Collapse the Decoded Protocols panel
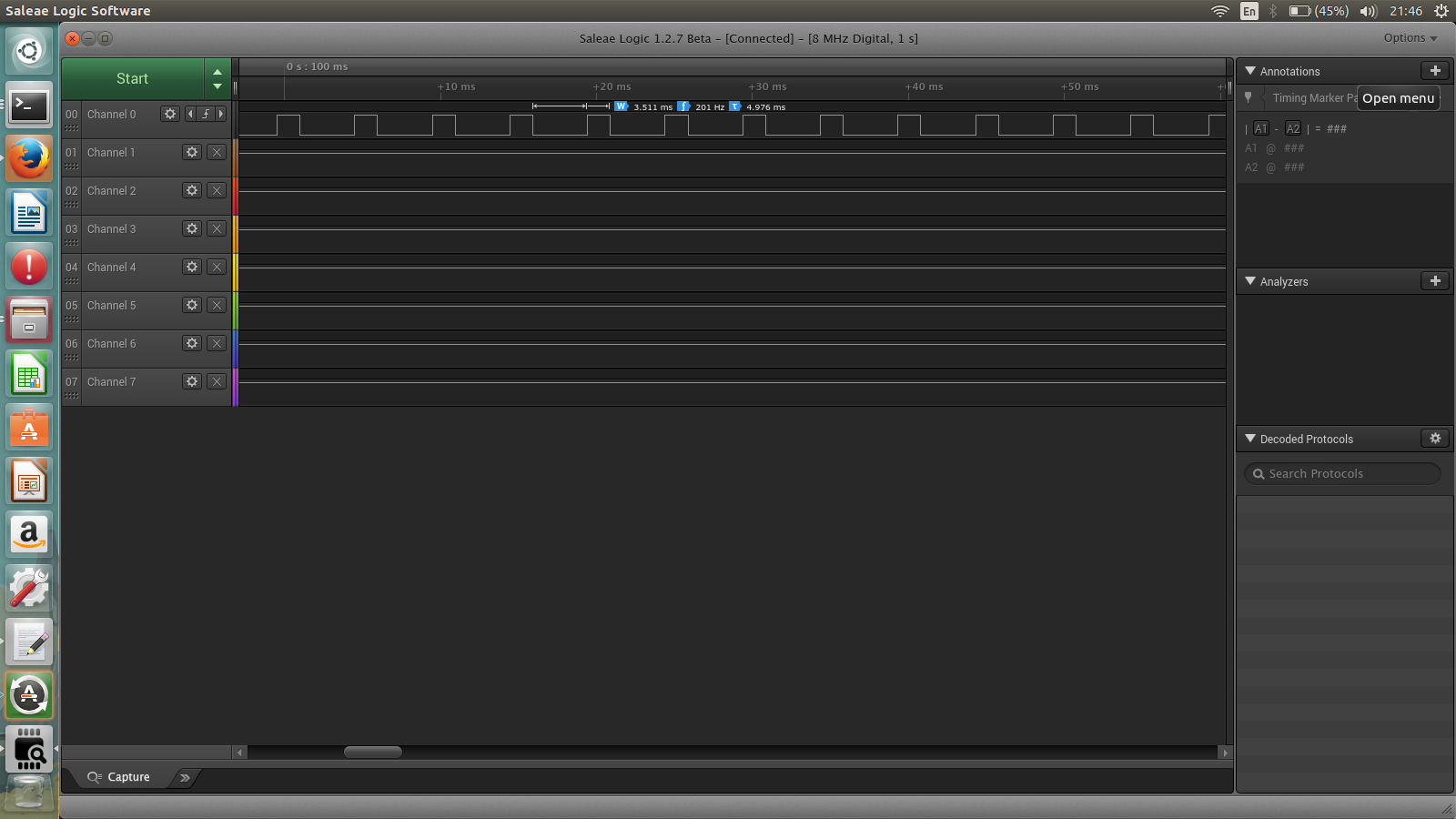The width and height of the screenshot is (1456, 819). [1250, 439]
